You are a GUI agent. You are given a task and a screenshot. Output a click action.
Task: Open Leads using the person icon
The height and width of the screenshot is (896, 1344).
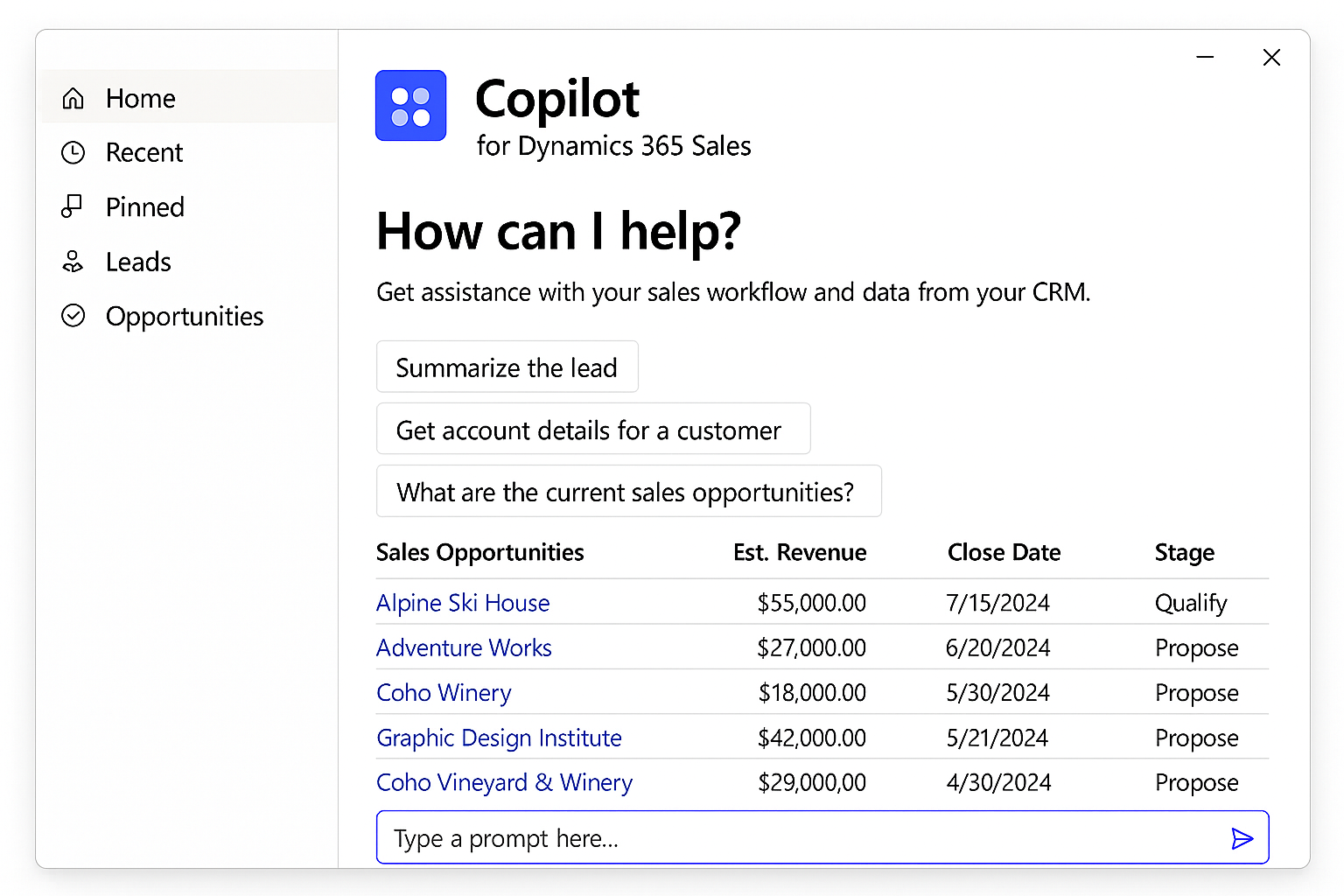click(x=73, y=261)
